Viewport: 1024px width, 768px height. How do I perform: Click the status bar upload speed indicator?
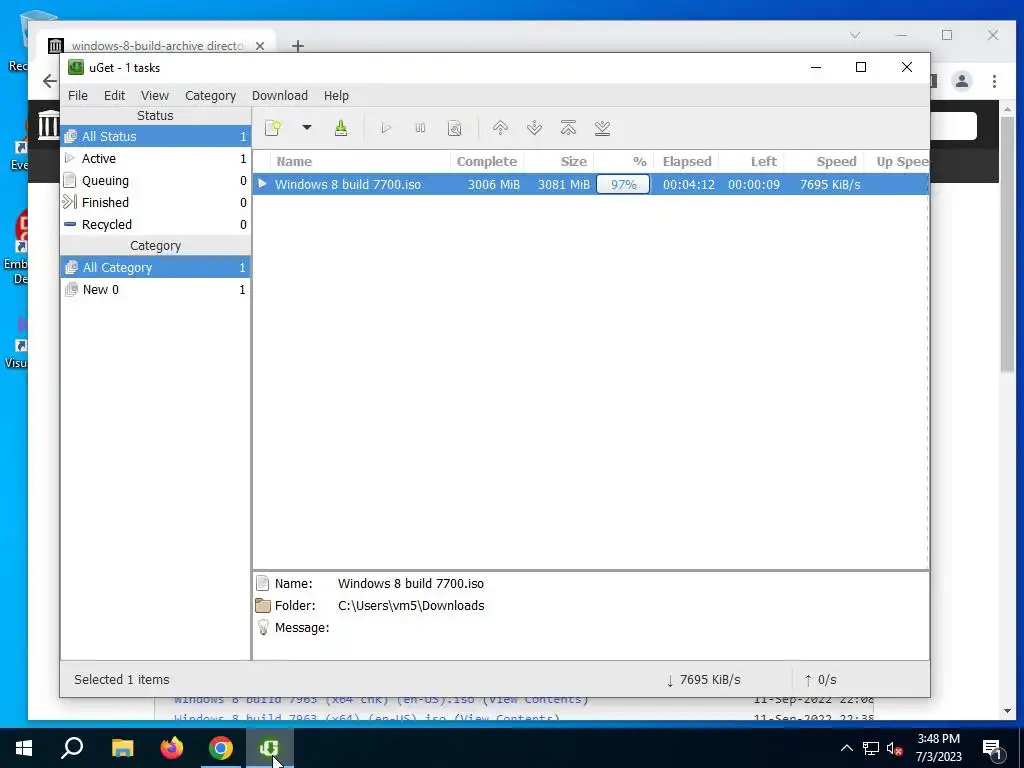[x=820, y=680]
